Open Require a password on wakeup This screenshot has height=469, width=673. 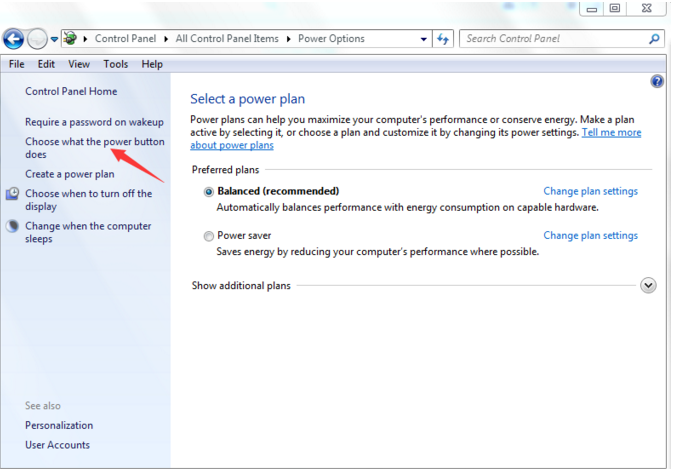point(94,122)
